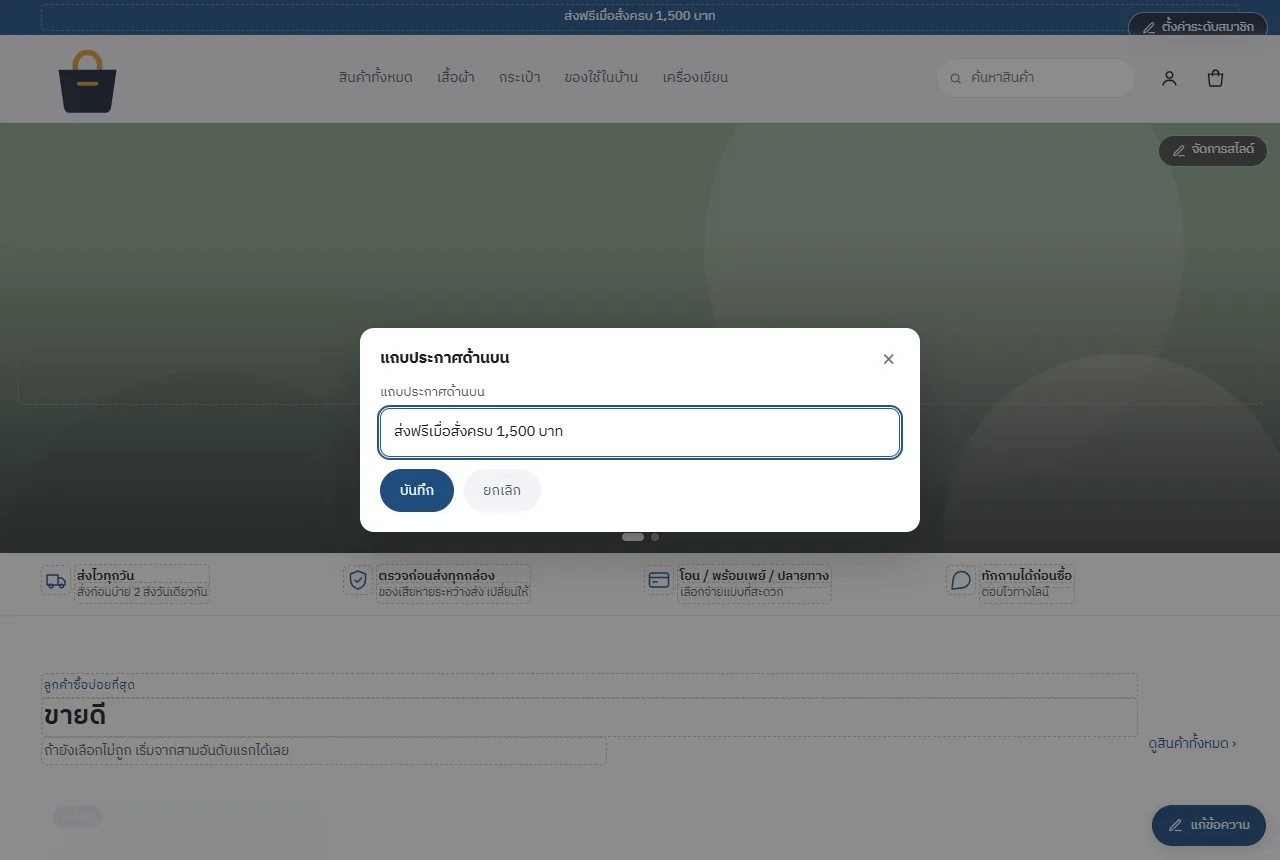
Task: Click the ถ้ายังเลือกไม่ถูก description text
Action: tap(166, 750)
